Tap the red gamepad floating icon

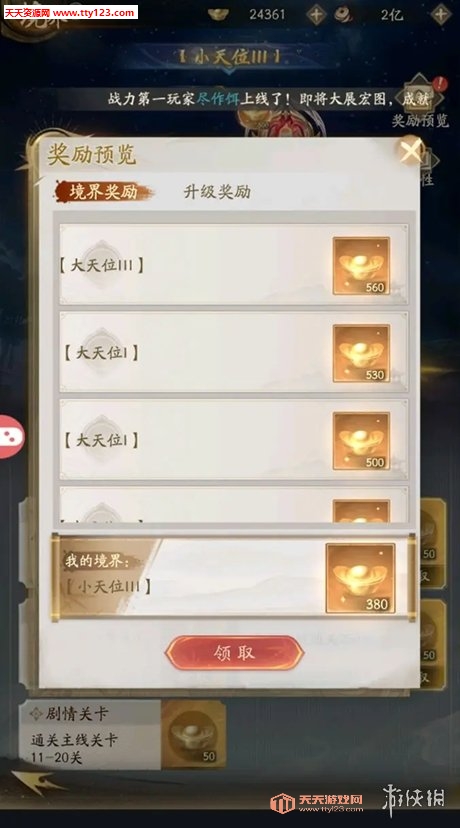click(11, 437)
